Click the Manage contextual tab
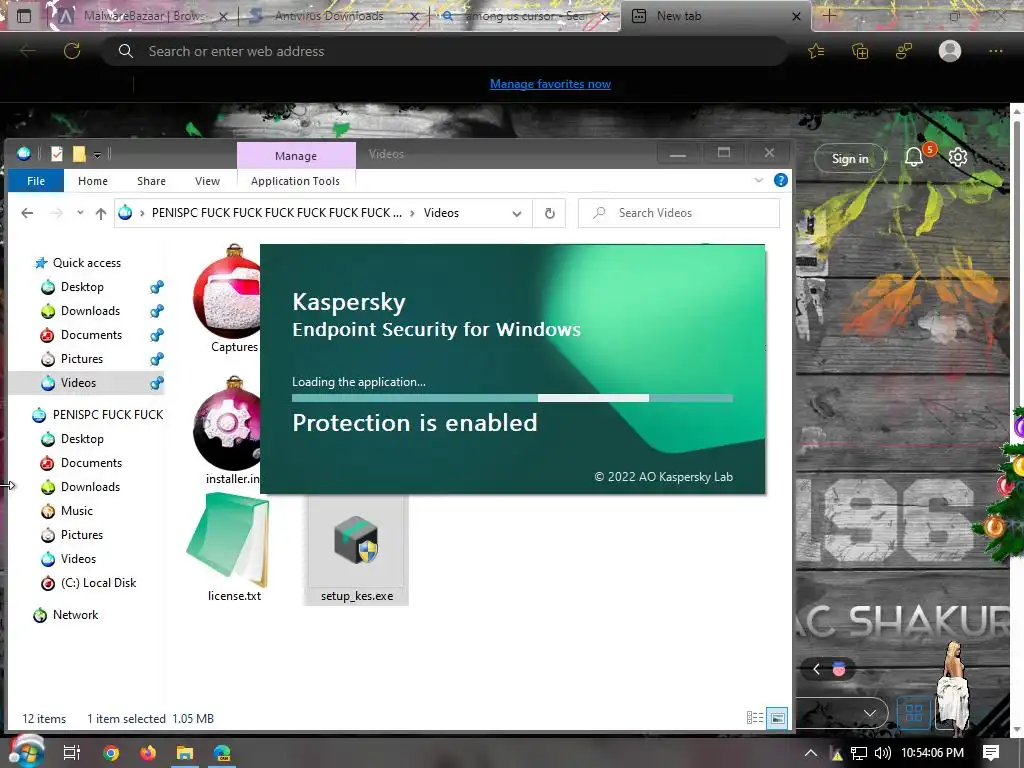Viewport: 1024px width, 768px height. 296,156
